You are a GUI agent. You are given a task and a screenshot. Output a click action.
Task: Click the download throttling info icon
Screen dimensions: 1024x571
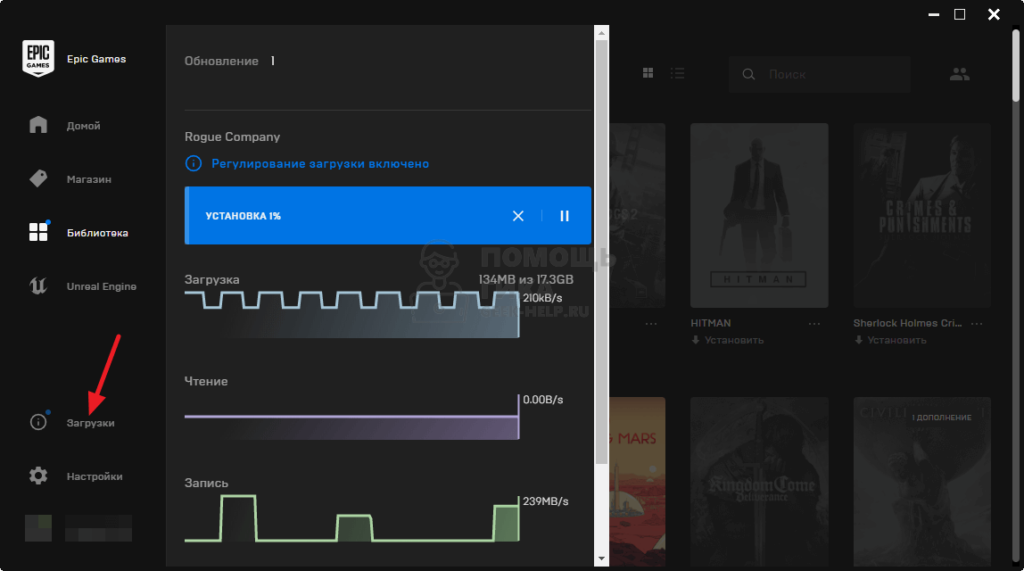(193, 163)
